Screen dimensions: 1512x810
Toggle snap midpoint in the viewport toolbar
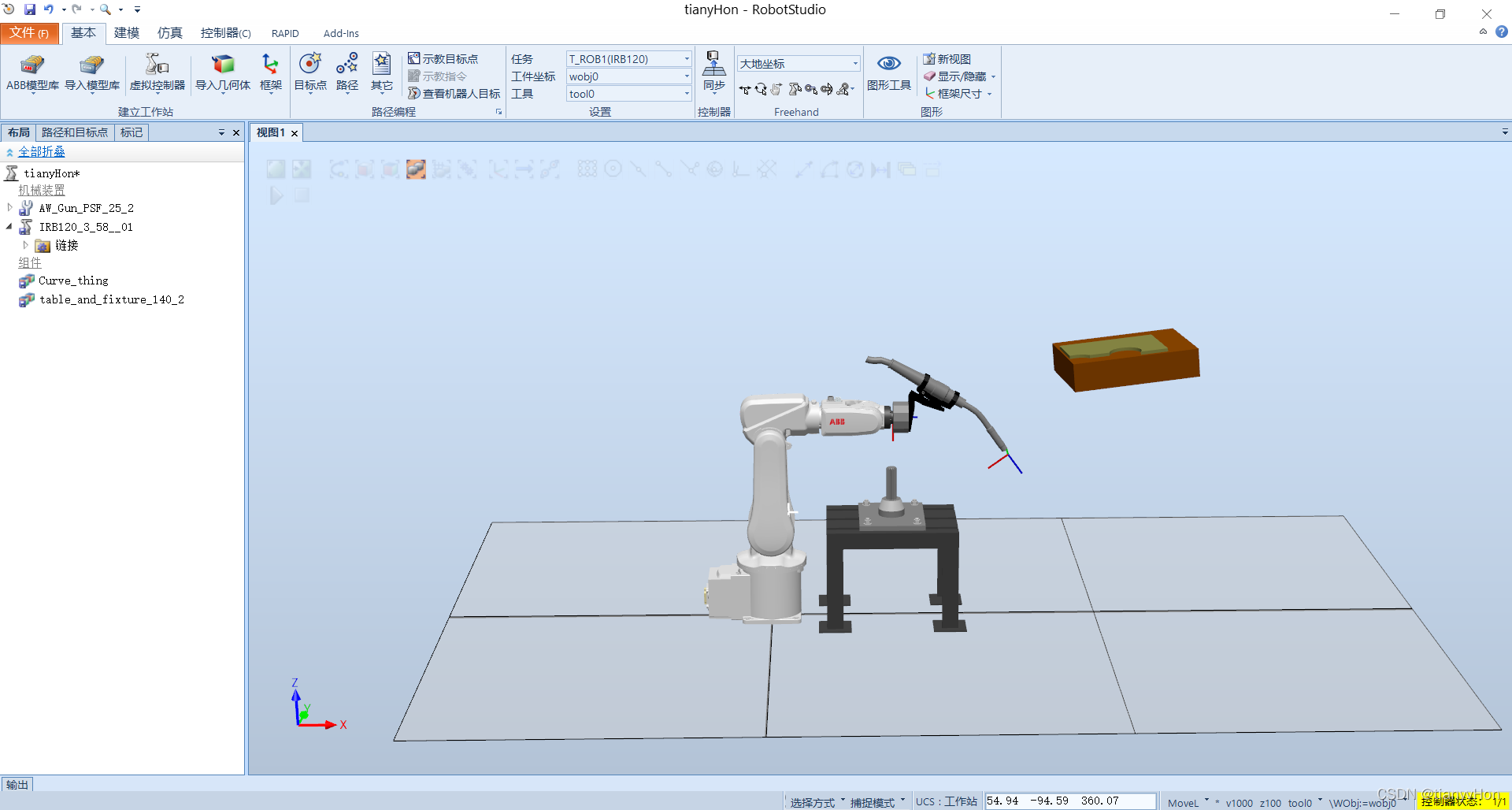pos(638,169)
